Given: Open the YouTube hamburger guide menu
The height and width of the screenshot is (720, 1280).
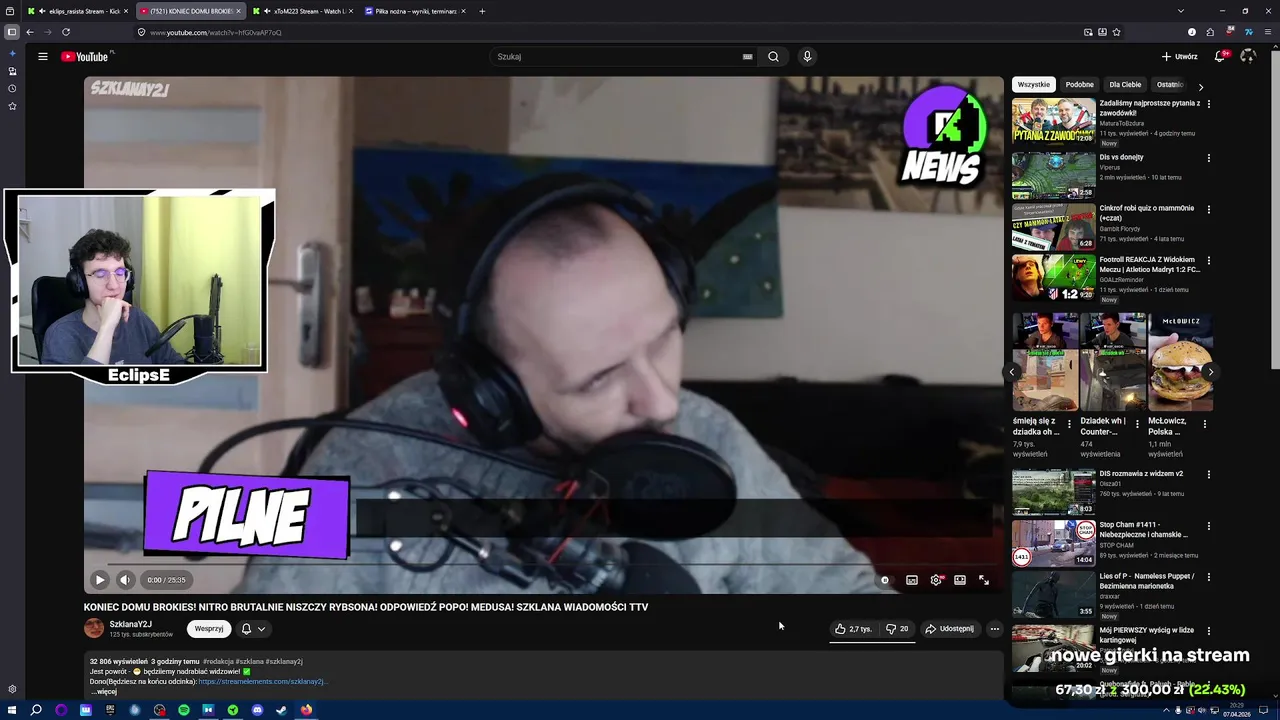Looking at the screenshot, I should click(43, 56).
